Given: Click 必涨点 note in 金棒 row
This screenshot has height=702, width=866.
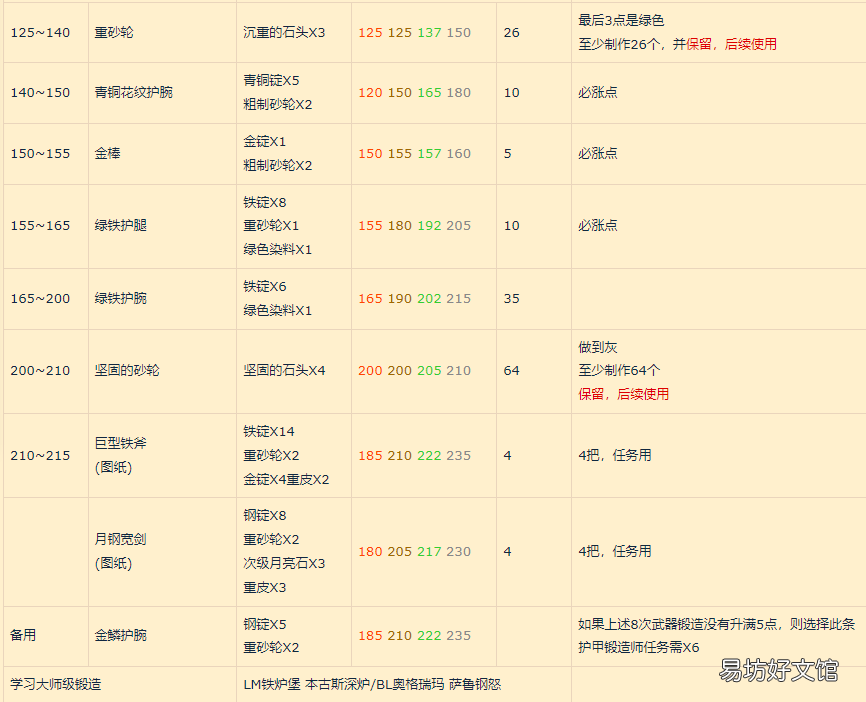Looking at the screenshot, I should [x=598, y=153].
